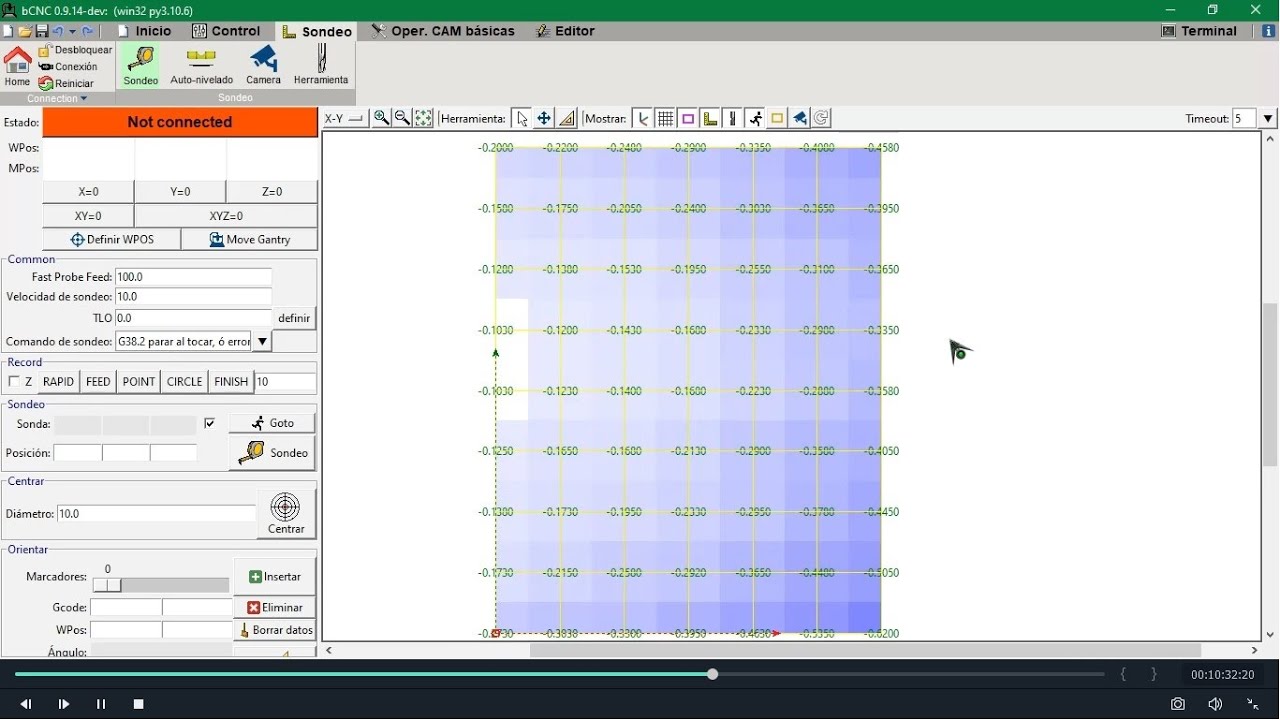
Task: Undo the last action
Action: (x=57, y=31)
